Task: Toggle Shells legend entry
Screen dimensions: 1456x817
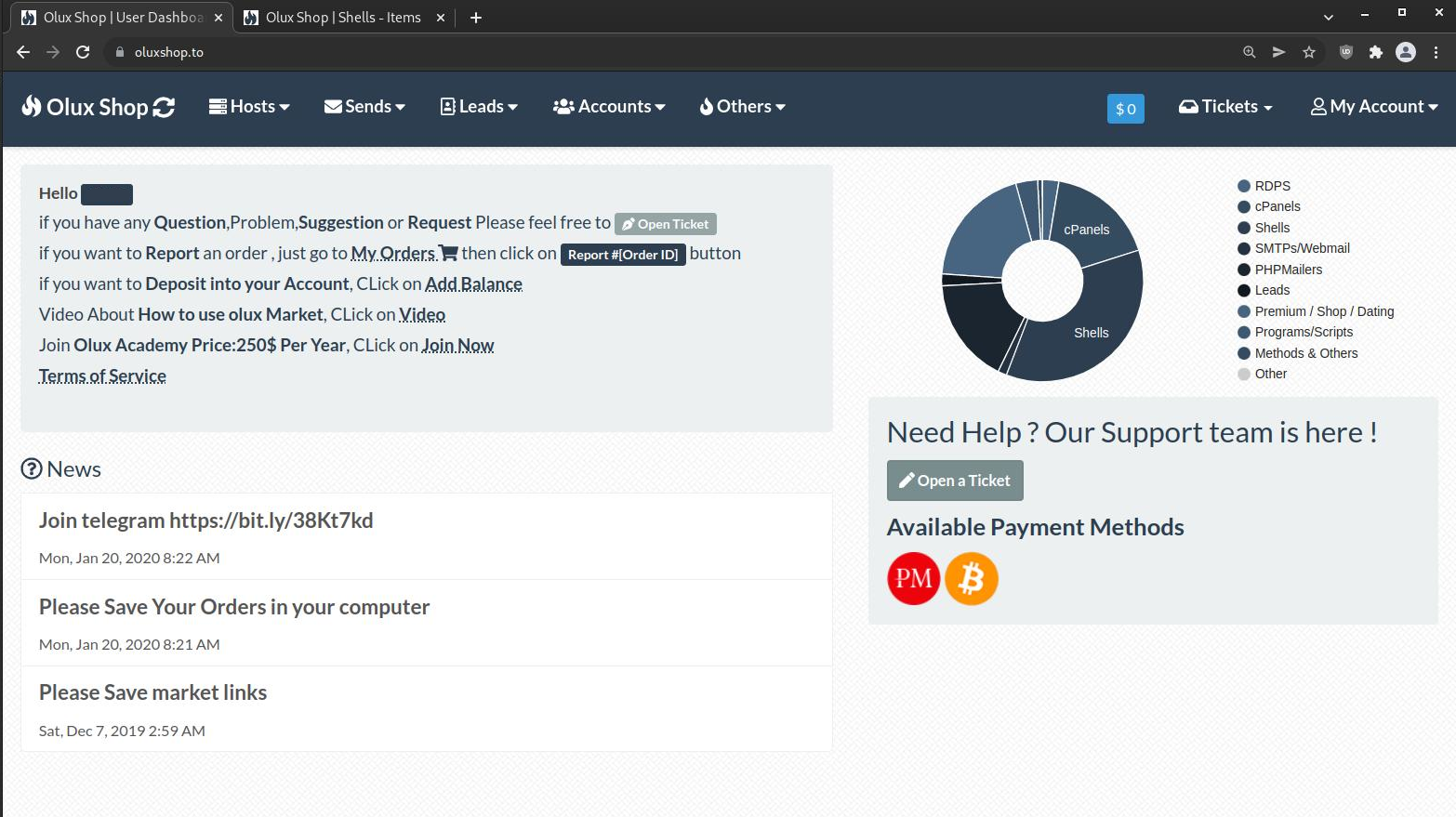Action: click(1264, 228)
